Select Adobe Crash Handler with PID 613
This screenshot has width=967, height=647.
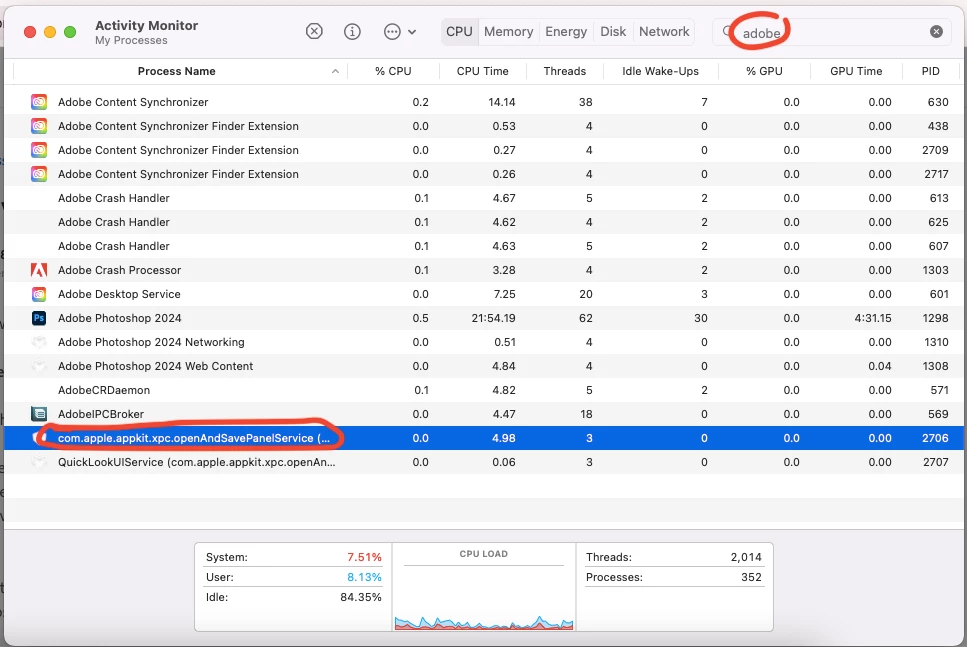[113, 198]
